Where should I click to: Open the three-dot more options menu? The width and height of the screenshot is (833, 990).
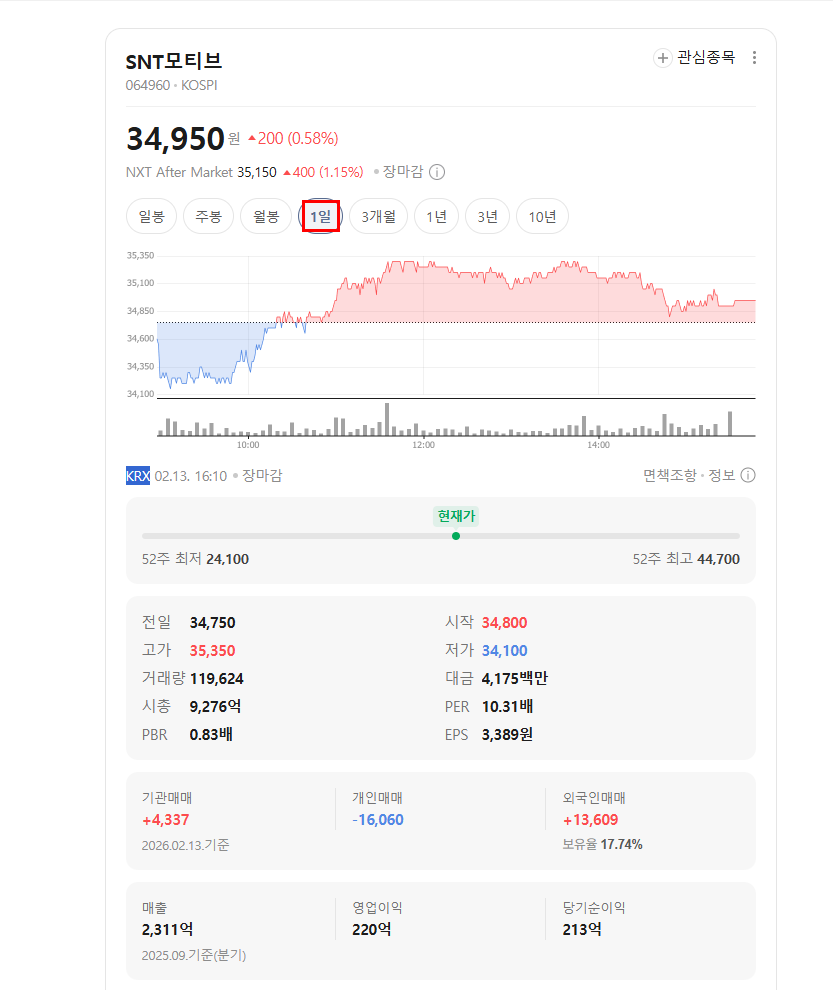pyautogui.click(x=754, y=58)
